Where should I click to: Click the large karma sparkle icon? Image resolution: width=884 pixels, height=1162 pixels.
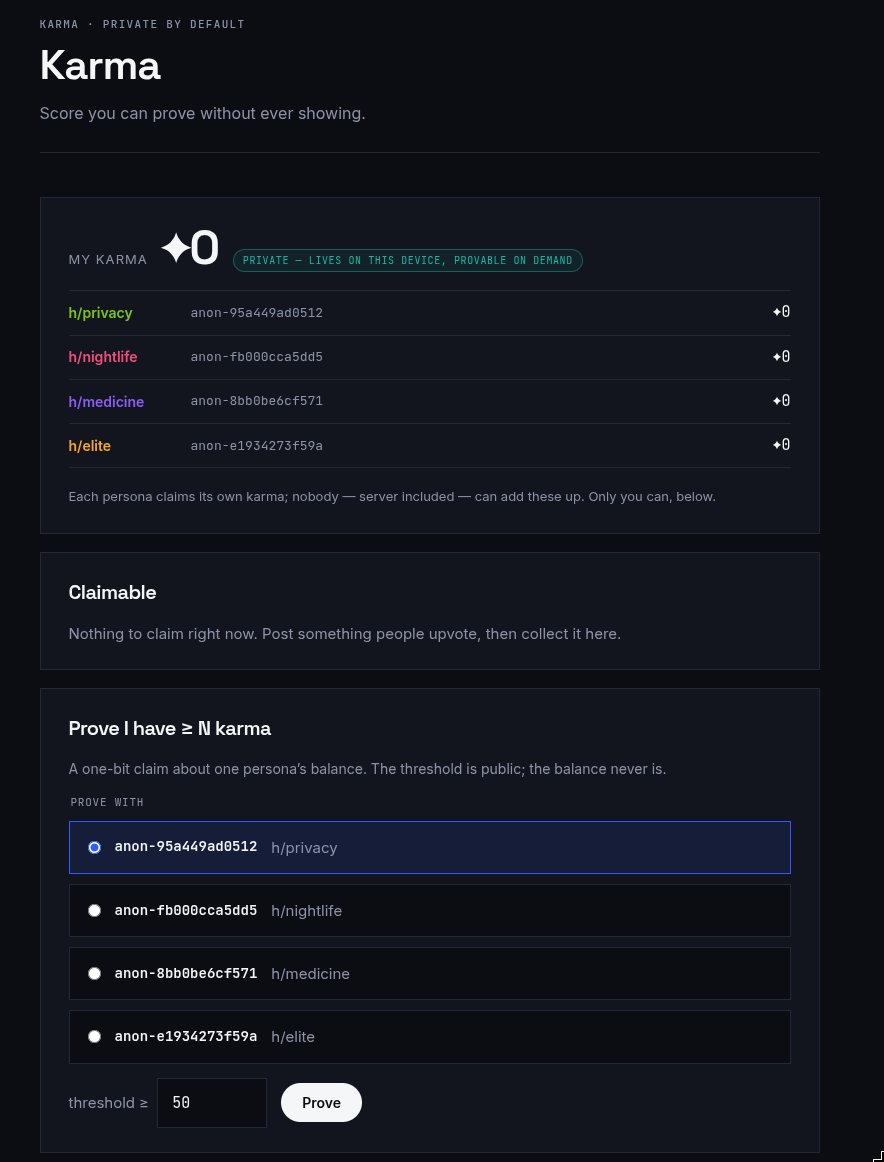click(x=174, y=248)
